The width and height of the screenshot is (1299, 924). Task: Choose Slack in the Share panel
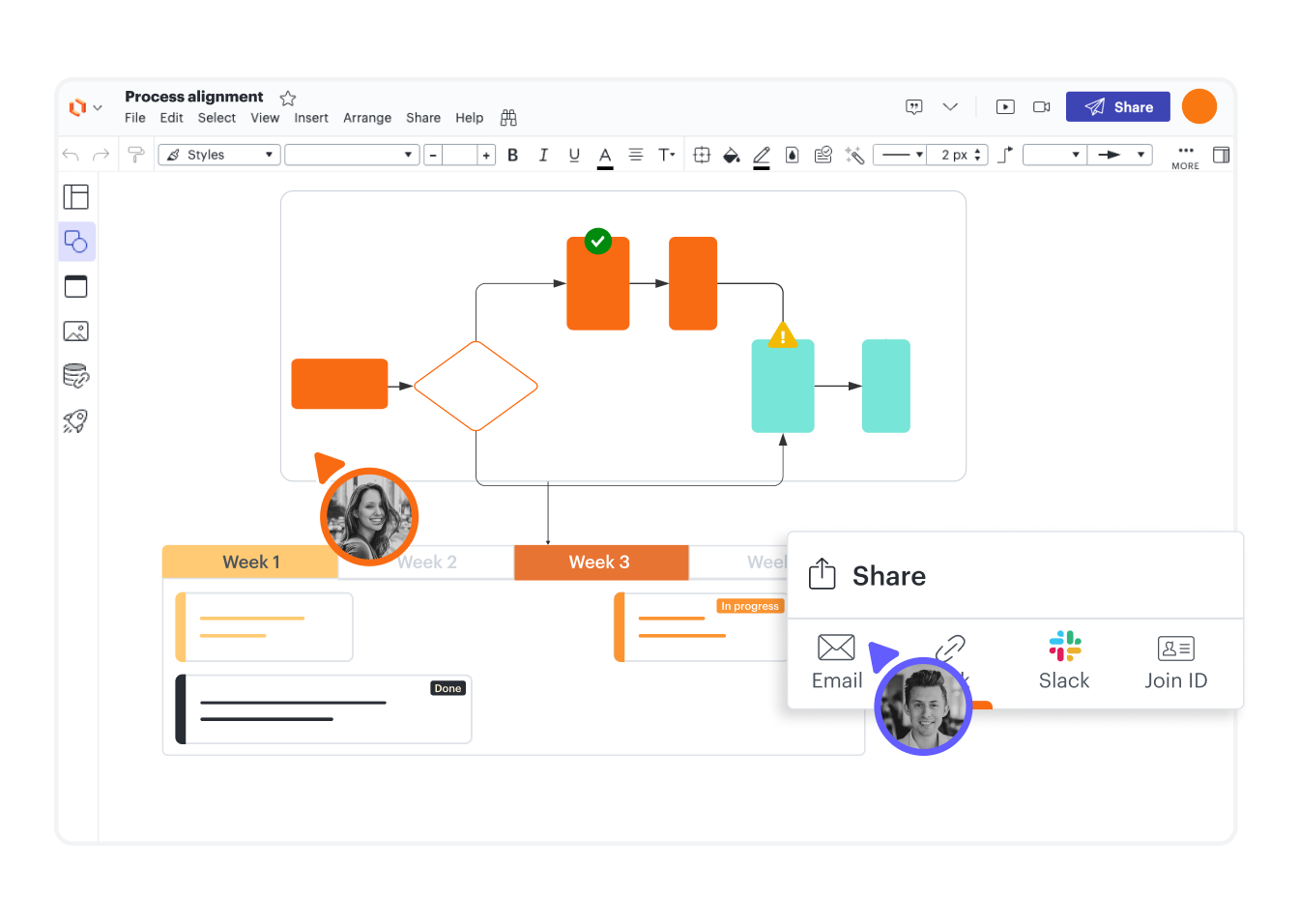(1064, 661)
